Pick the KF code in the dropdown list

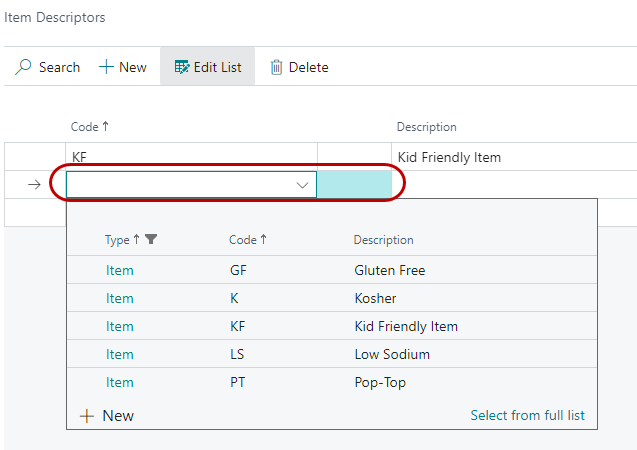[x=237, y=326]
